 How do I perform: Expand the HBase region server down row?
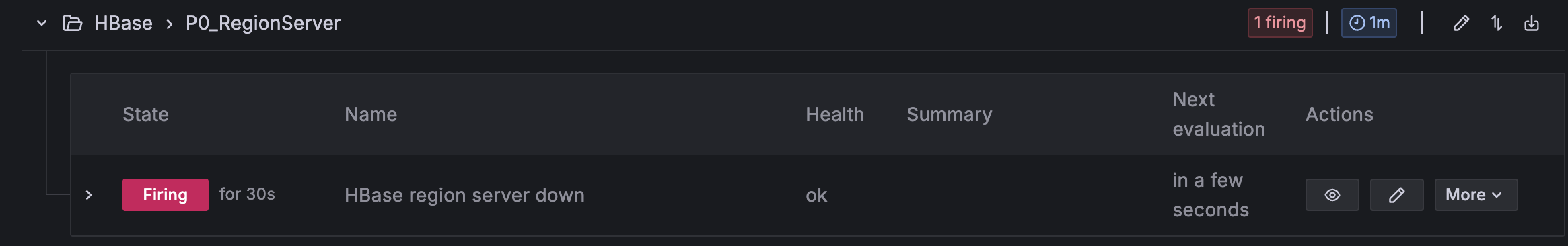click(x=89, y=195)
